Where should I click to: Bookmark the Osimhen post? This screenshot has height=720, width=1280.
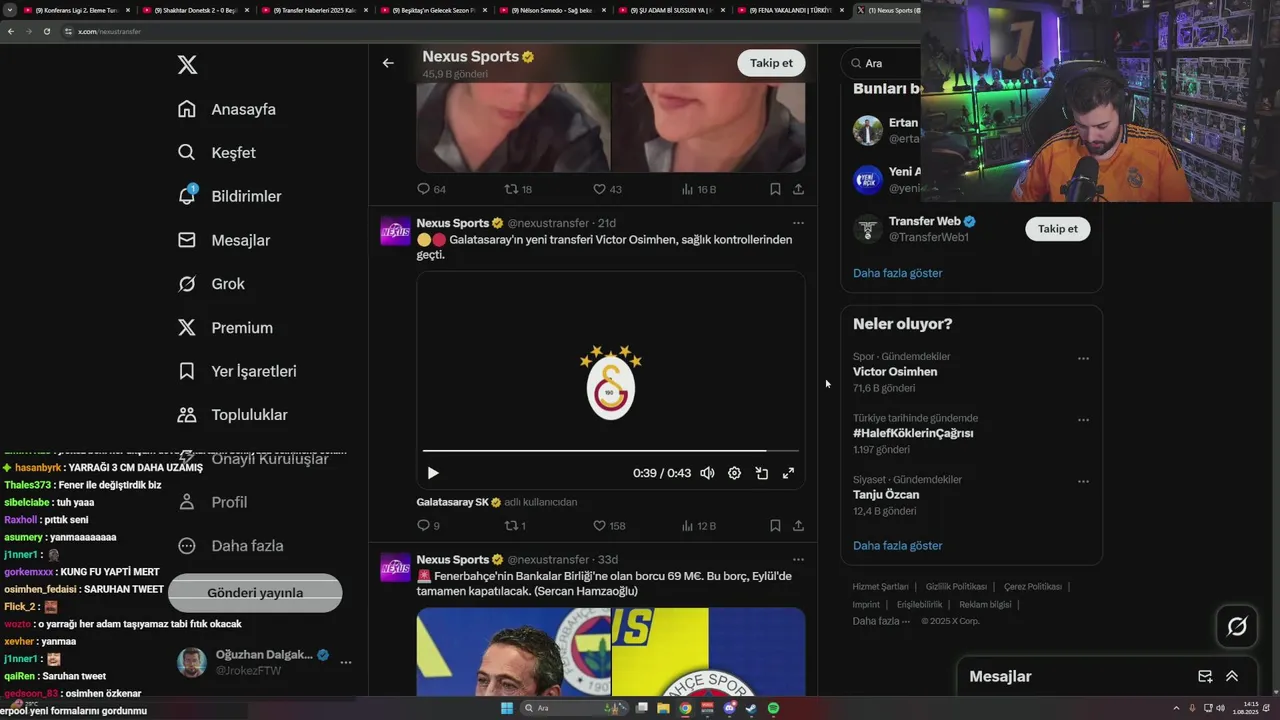[775, 526]
